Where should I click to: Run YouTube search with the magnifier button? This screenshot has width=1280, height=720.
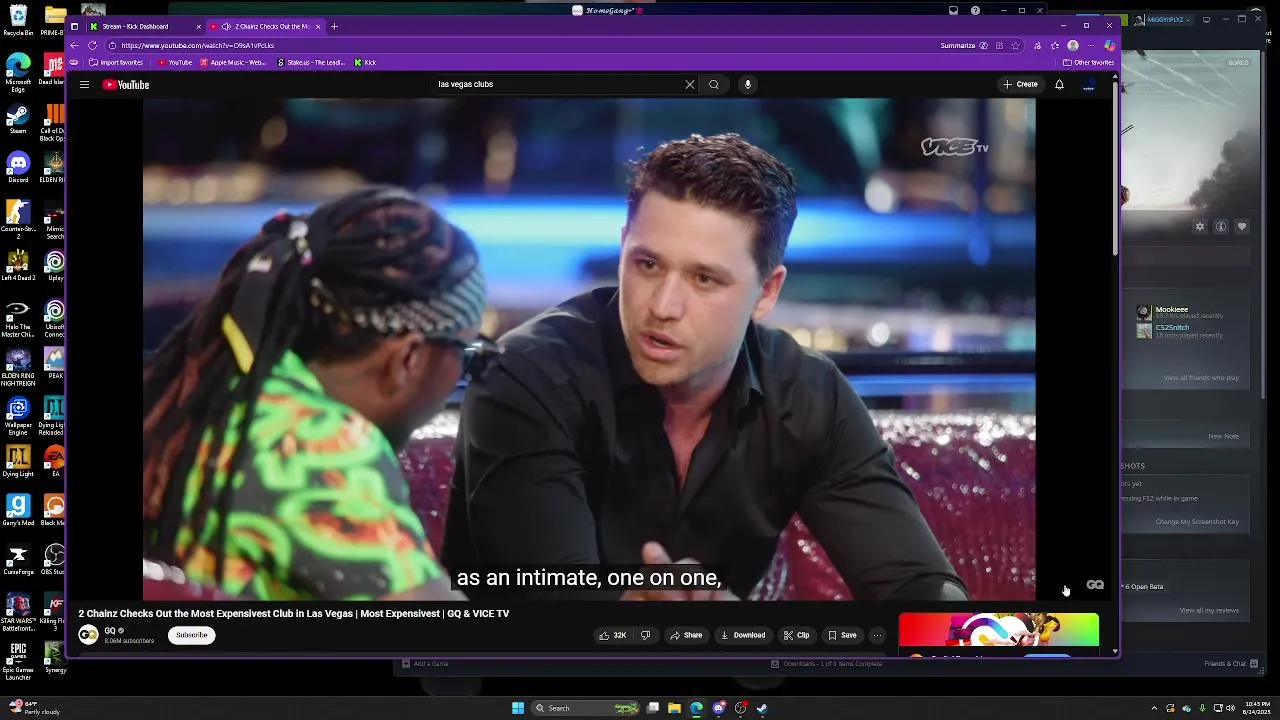(713, 84)
